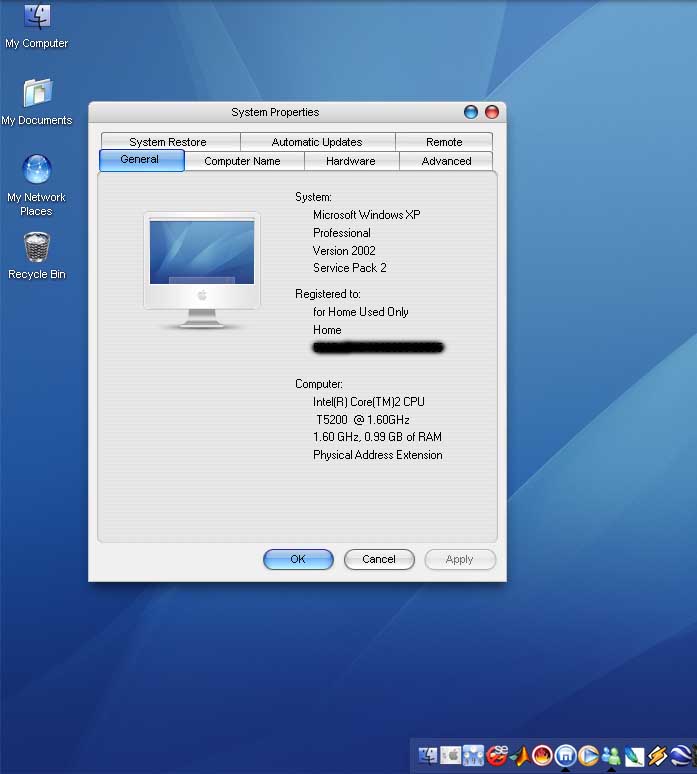Click the 'T5200 @ 1.60GHz' text

[x=363, y=420]
